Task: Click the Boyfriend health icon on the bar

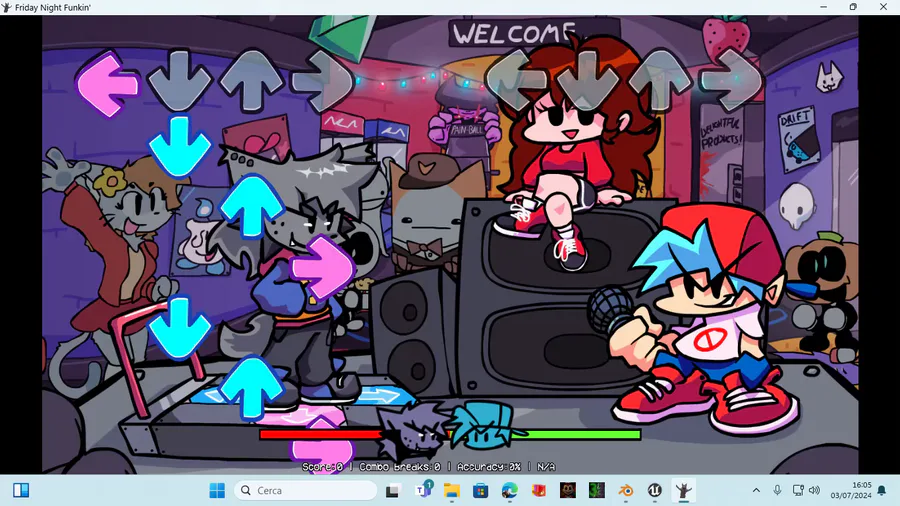Action: [x=485, y=426]
